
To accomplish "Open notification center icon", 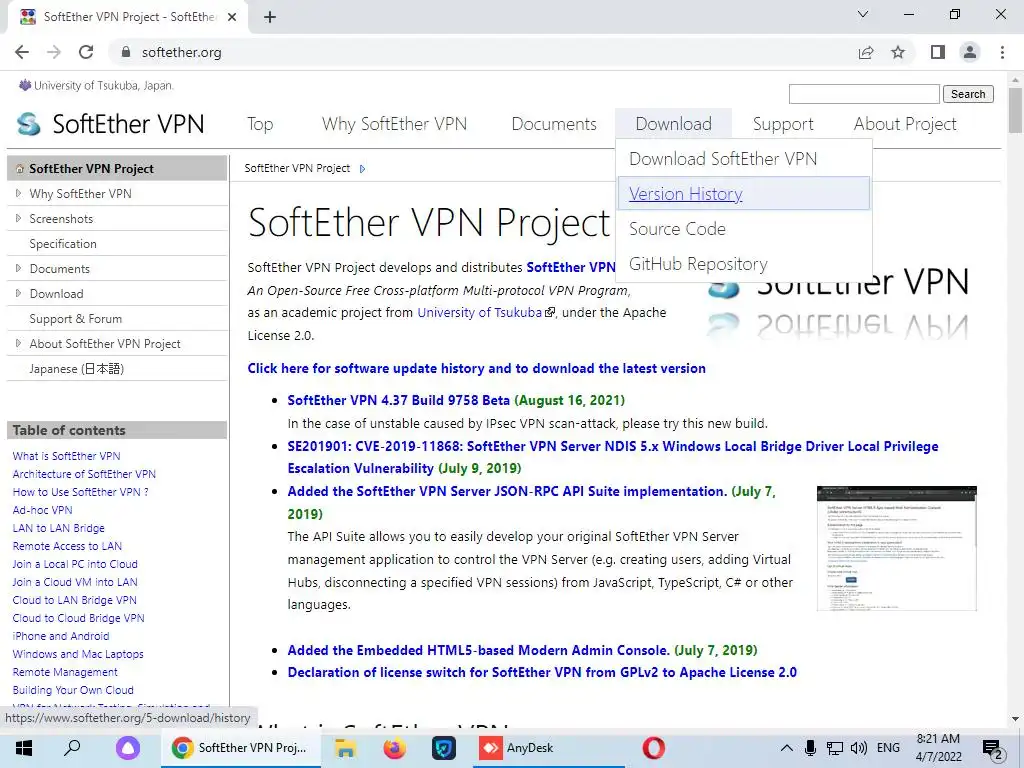I will (x=992, y=750).
